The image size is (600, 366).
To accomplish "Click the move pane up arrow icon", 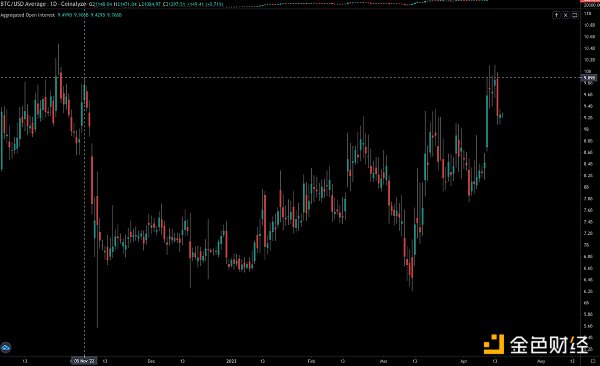I will [556, 15].
